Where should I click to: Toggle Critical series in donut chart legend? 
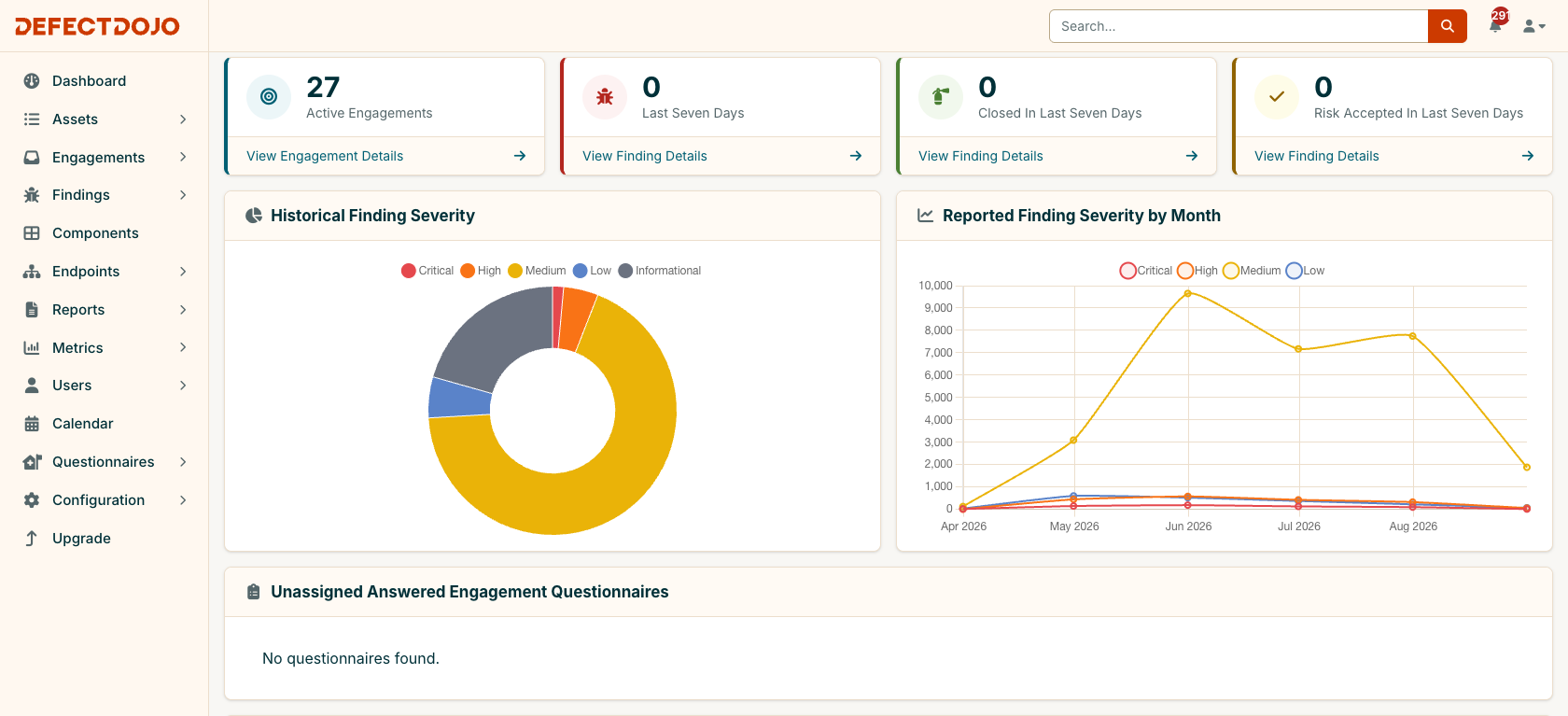tap(427, 271)
